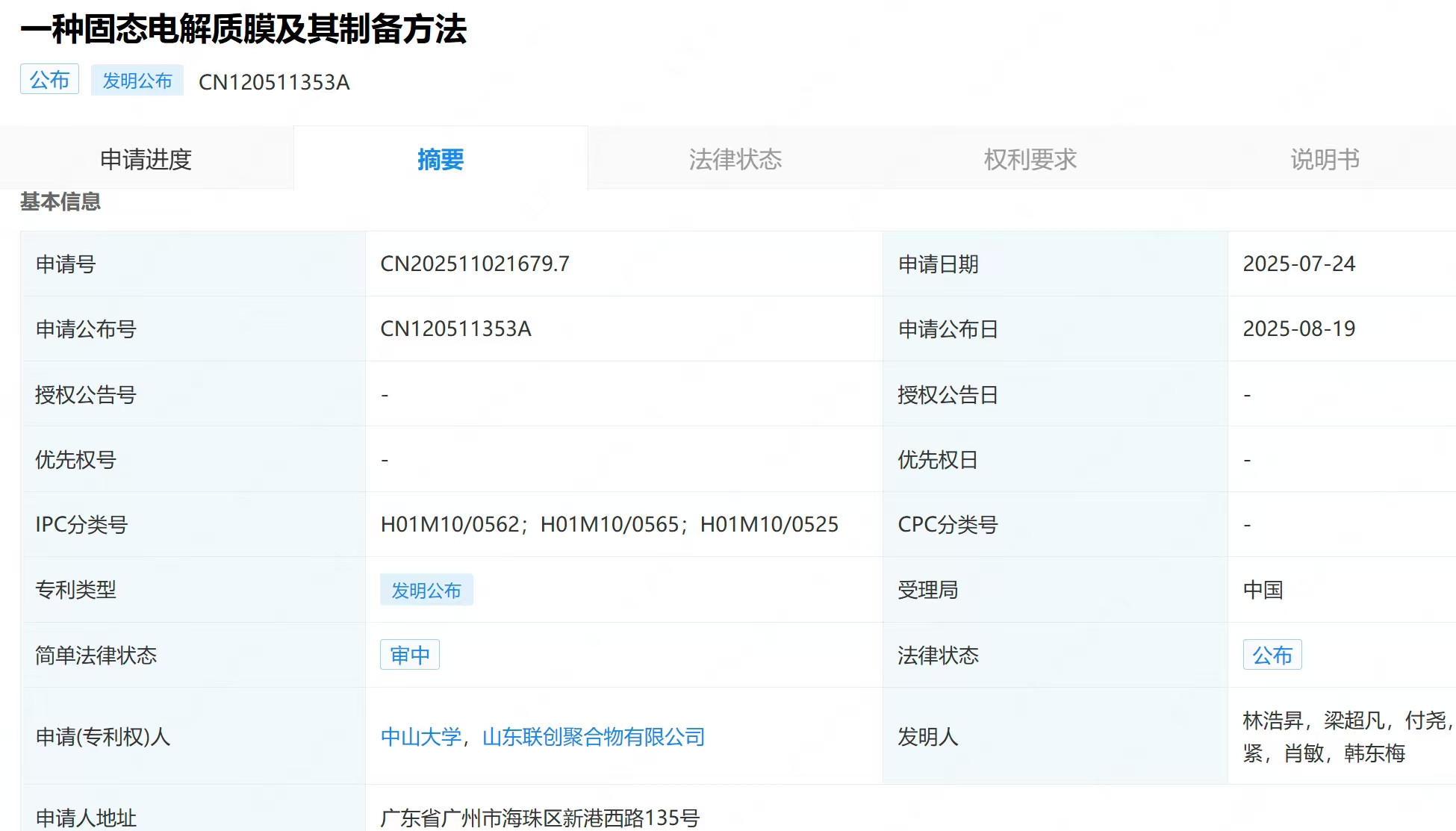Image resolution: width=1456 pixels, height=831 pixels.
Task: Click the 发明公布 tag under the title
Action: click(x=137, y=81)
